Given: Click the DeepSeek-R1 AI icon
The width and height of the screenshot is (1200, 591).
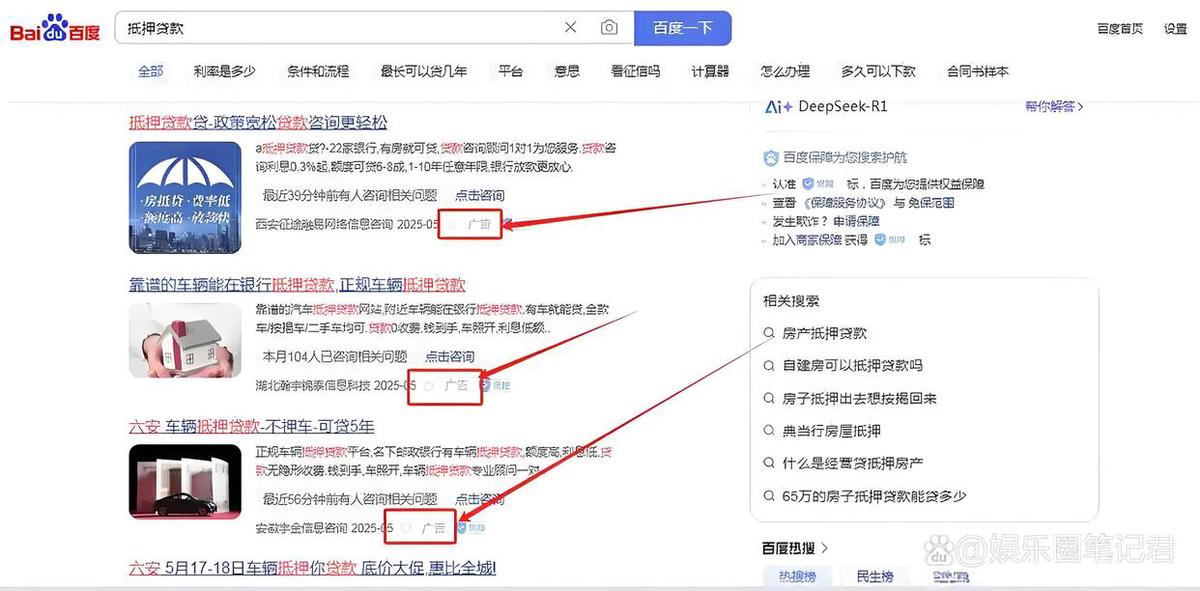Looking at the screenshot, I should click(x=779, y=107).
